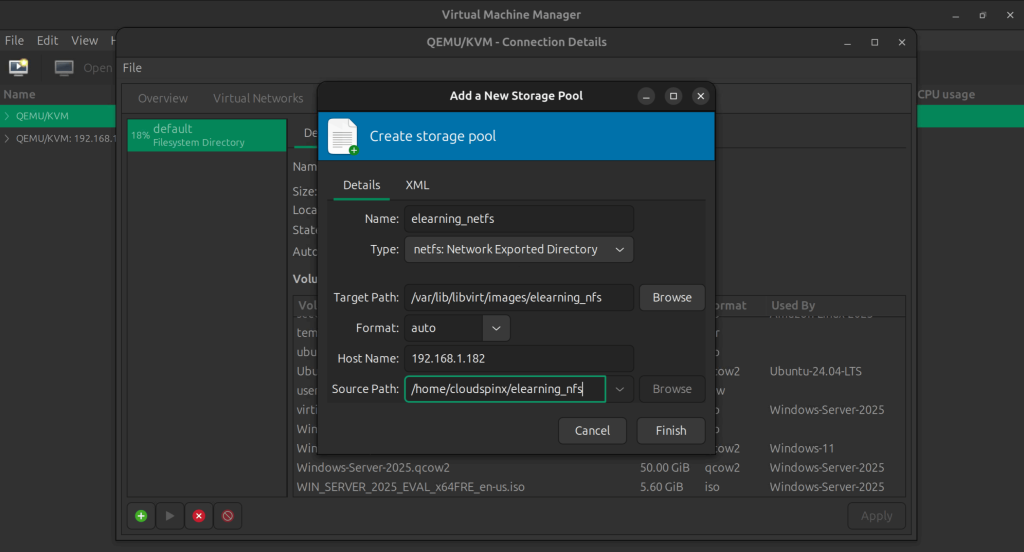Maximize the Add a New Storage Pool dialog
The image size is (1024, 552).
tap(673, 96)
